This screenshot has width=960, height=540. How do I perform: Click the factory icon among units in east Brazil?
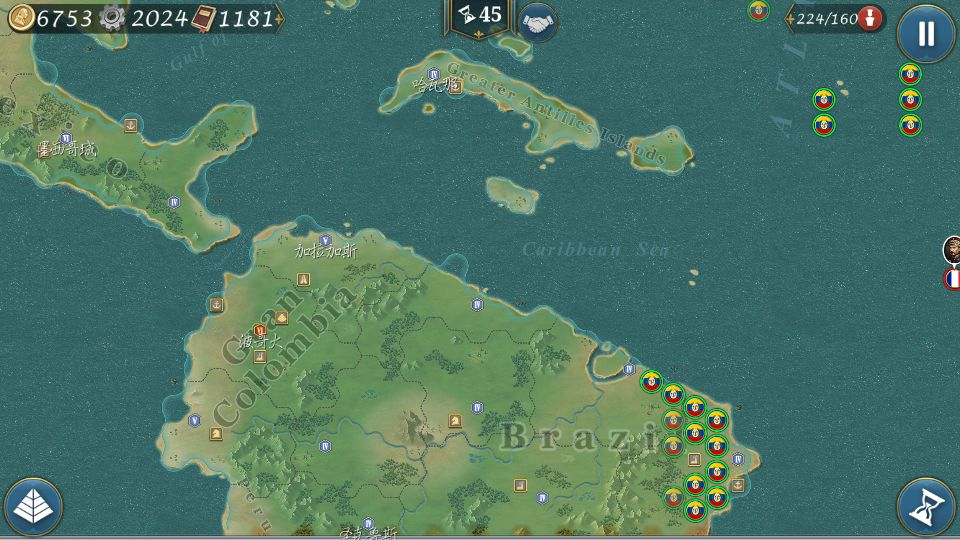694,459
